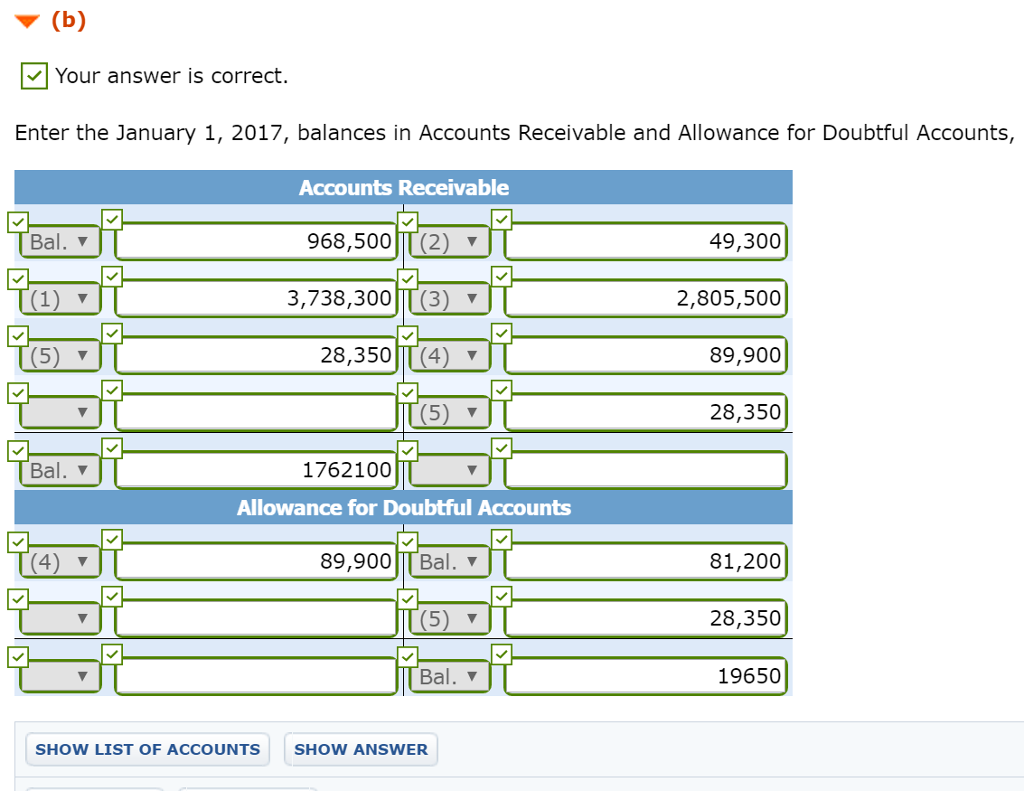Open the (1) dropdown selector

point(58,298)
